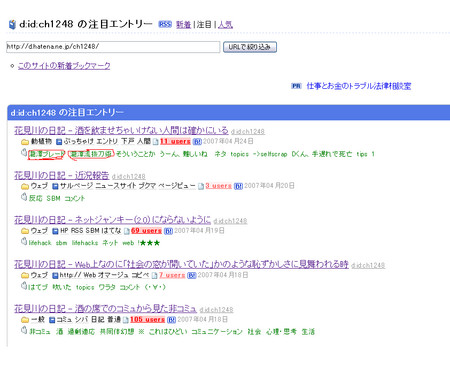Image resolution: width=450 pixels, height=366 pixels.
Task: Open entry 花見川の日記 - 近況報告
Action: coord(62,175)
